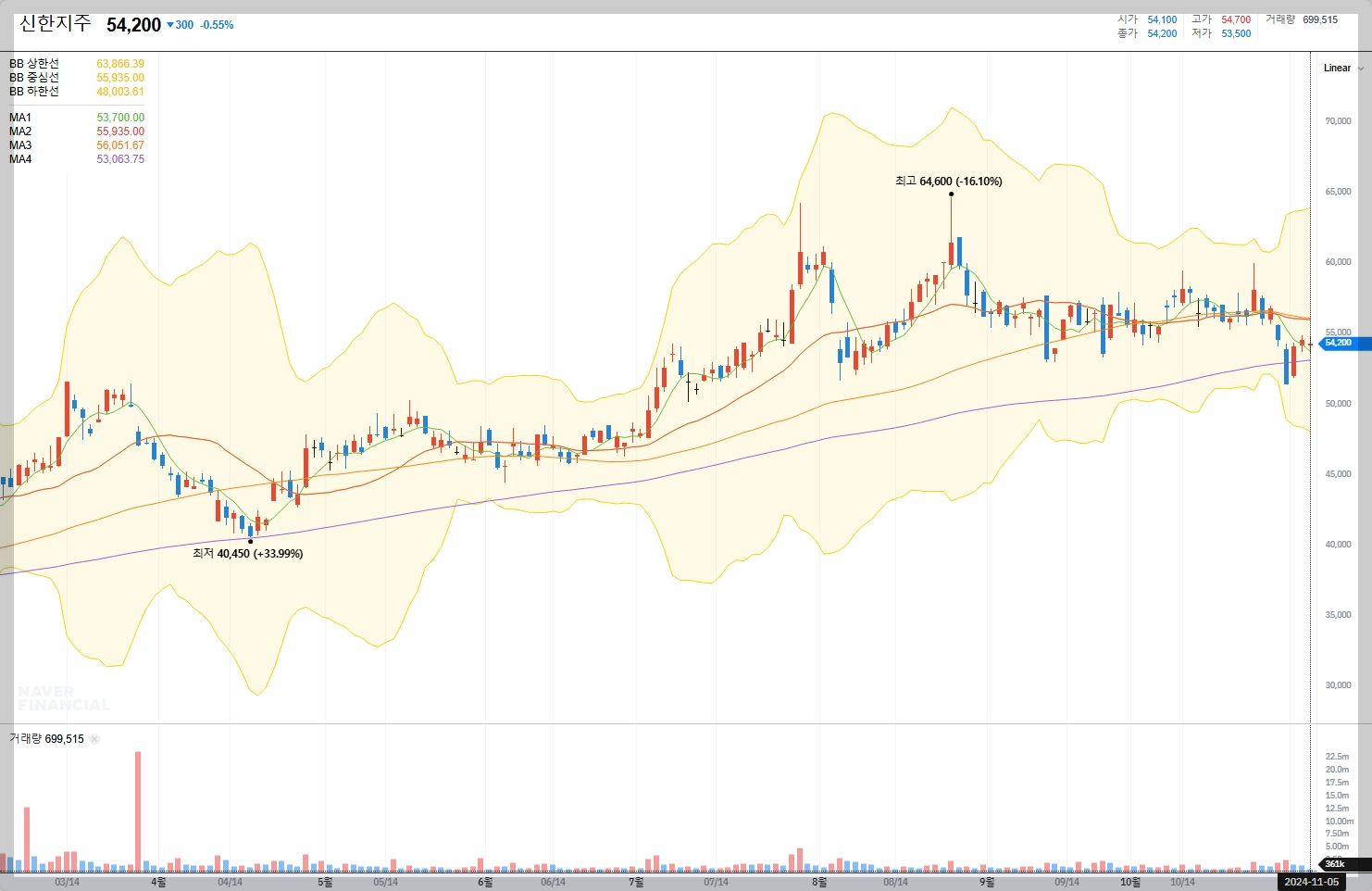Image resolution: width=1372 pixels, height=891 pixels.
Task: Click the purple 53,063.75 MA4 value
Action: coord(120,159)
